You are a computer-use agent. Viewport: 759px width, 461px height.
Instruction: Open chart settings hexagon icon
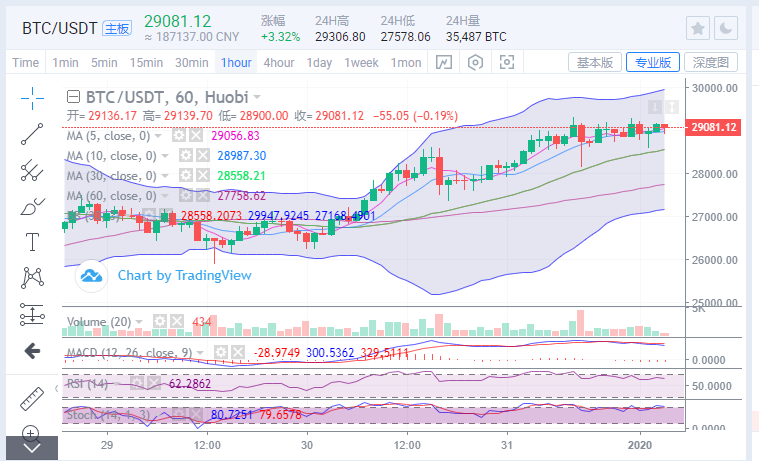click(475, 62)
